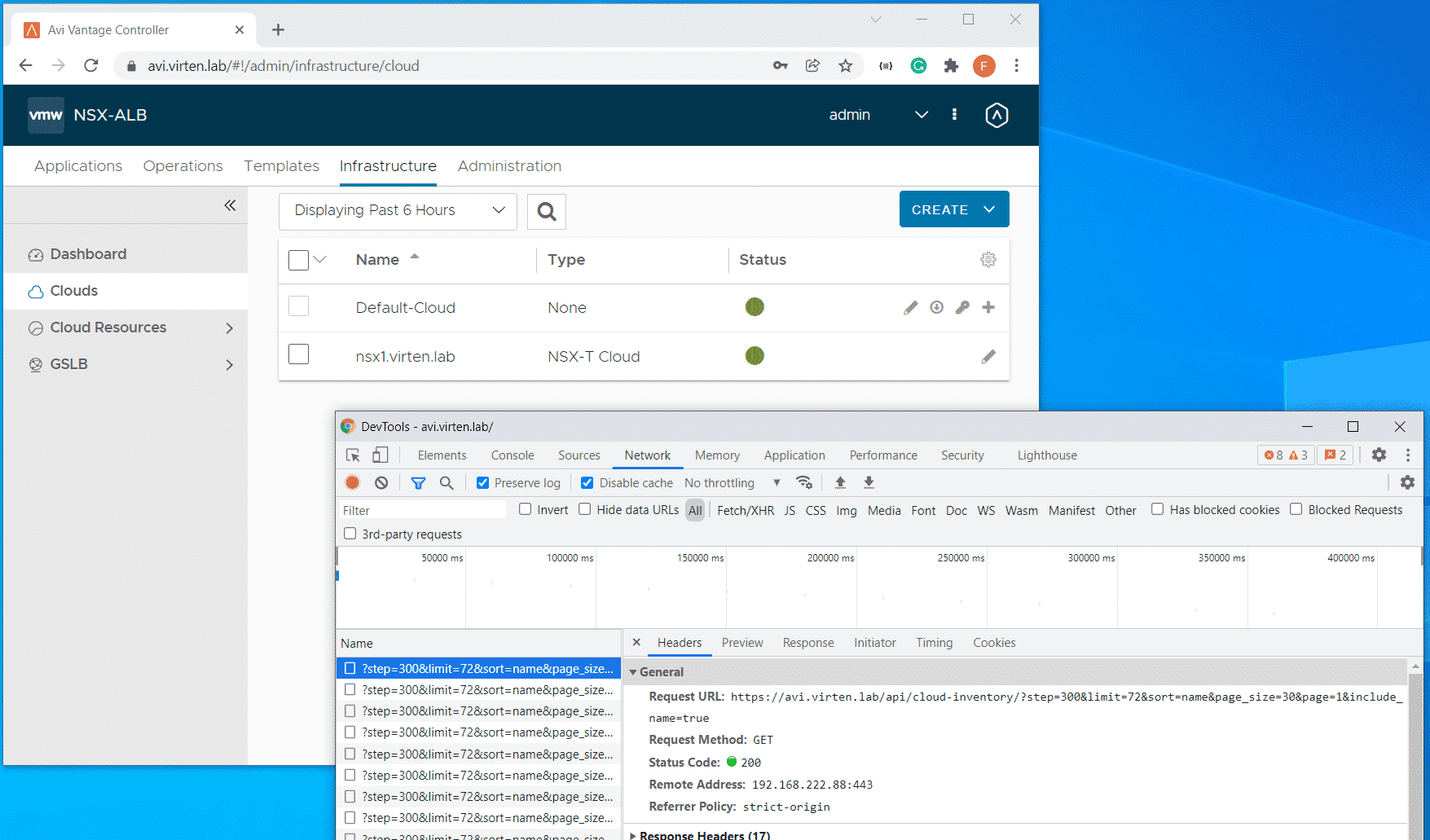Uncheck Preserve log checkbox
The width and height of the screenshot is (1430, 840).
[482, 482]
